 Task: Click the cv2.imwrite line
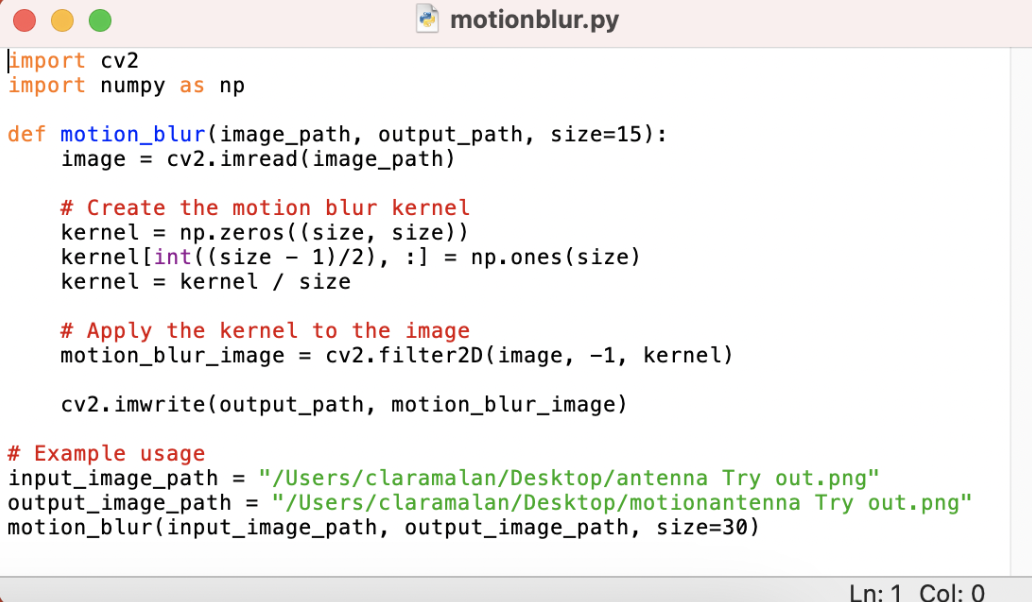(x=344, y=404)
